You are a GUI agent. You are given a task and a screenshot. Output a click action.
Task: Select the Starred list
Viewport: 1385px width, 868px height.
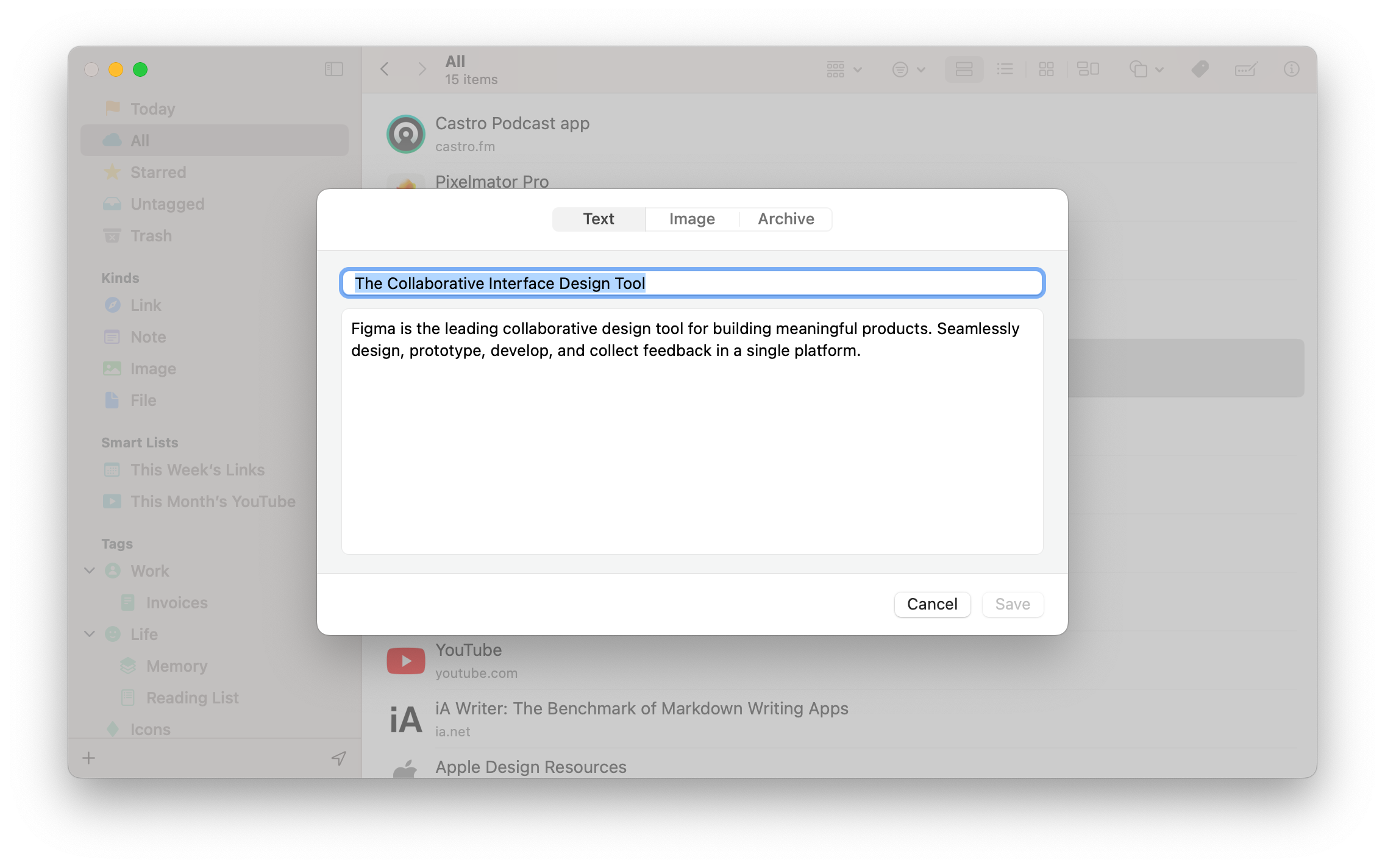(157, 172)
